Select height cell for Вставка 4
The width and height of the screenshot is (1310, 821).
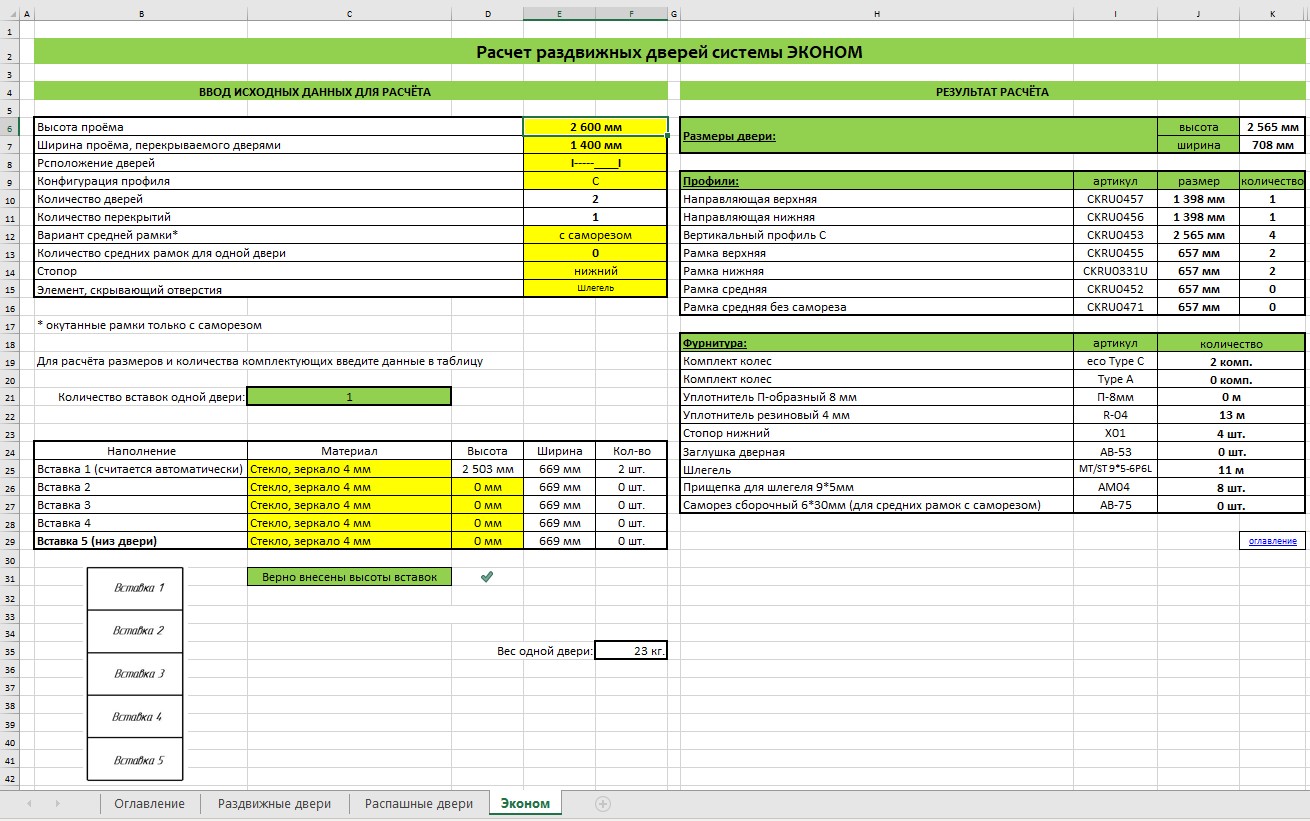487,523
